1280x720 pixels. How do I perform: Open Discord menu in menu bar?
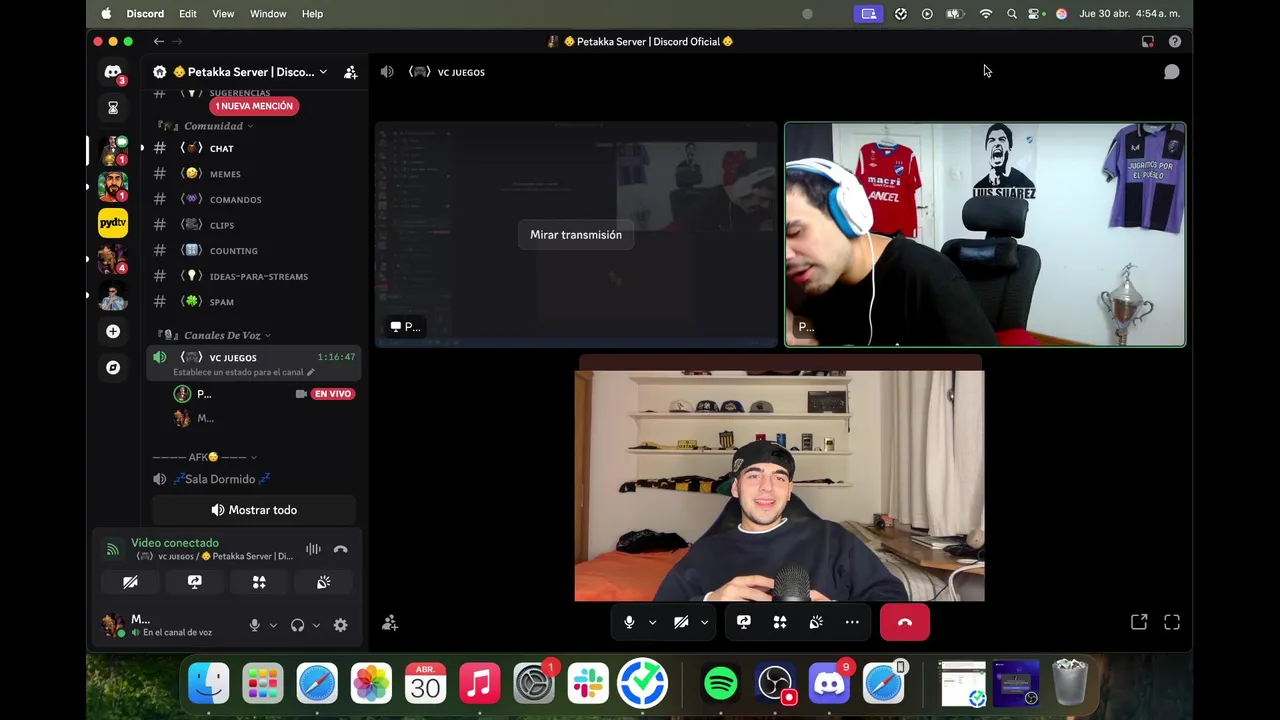[145, 14]
